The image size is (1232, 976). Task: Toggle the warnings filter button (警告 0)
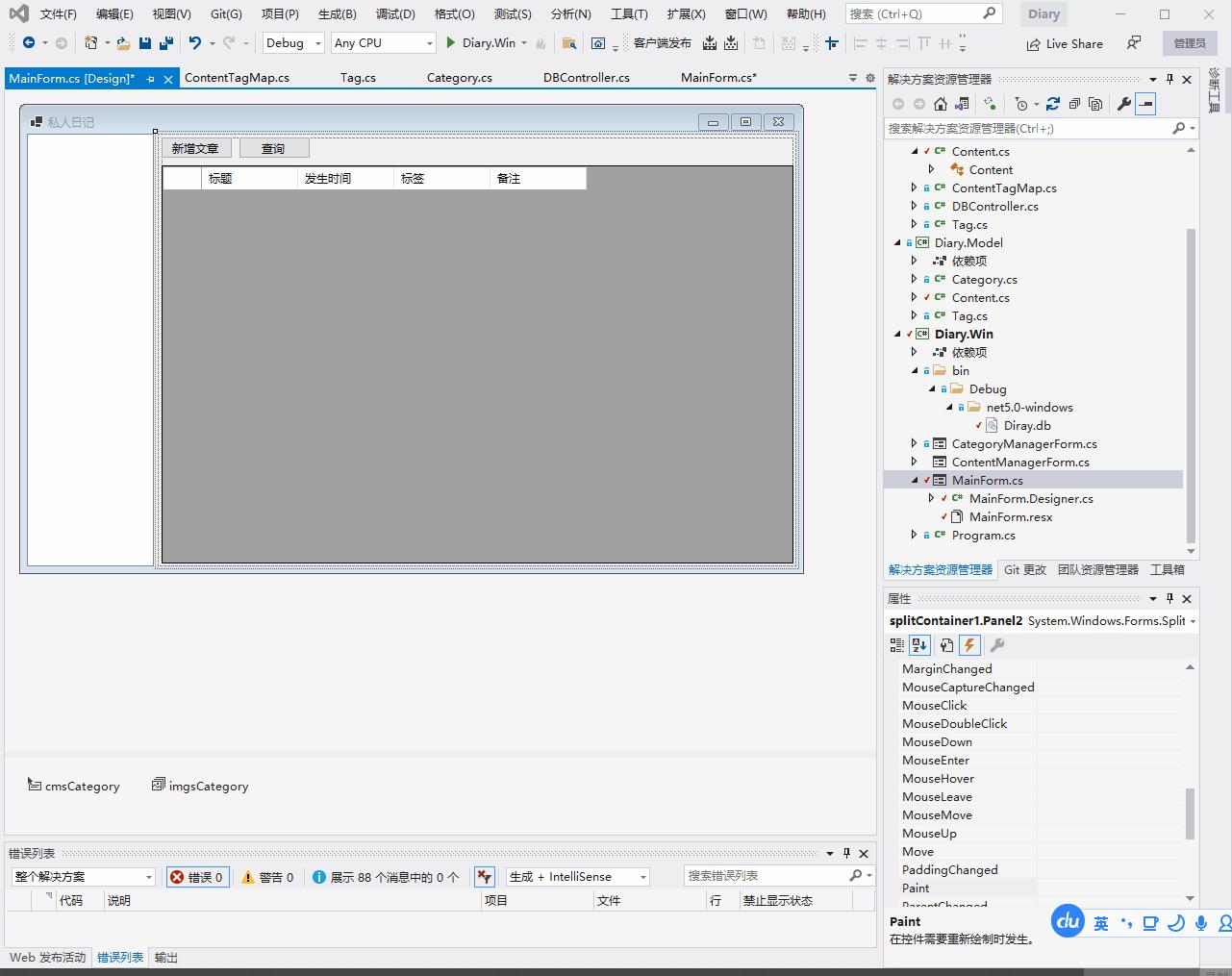(x=268, y=877)
